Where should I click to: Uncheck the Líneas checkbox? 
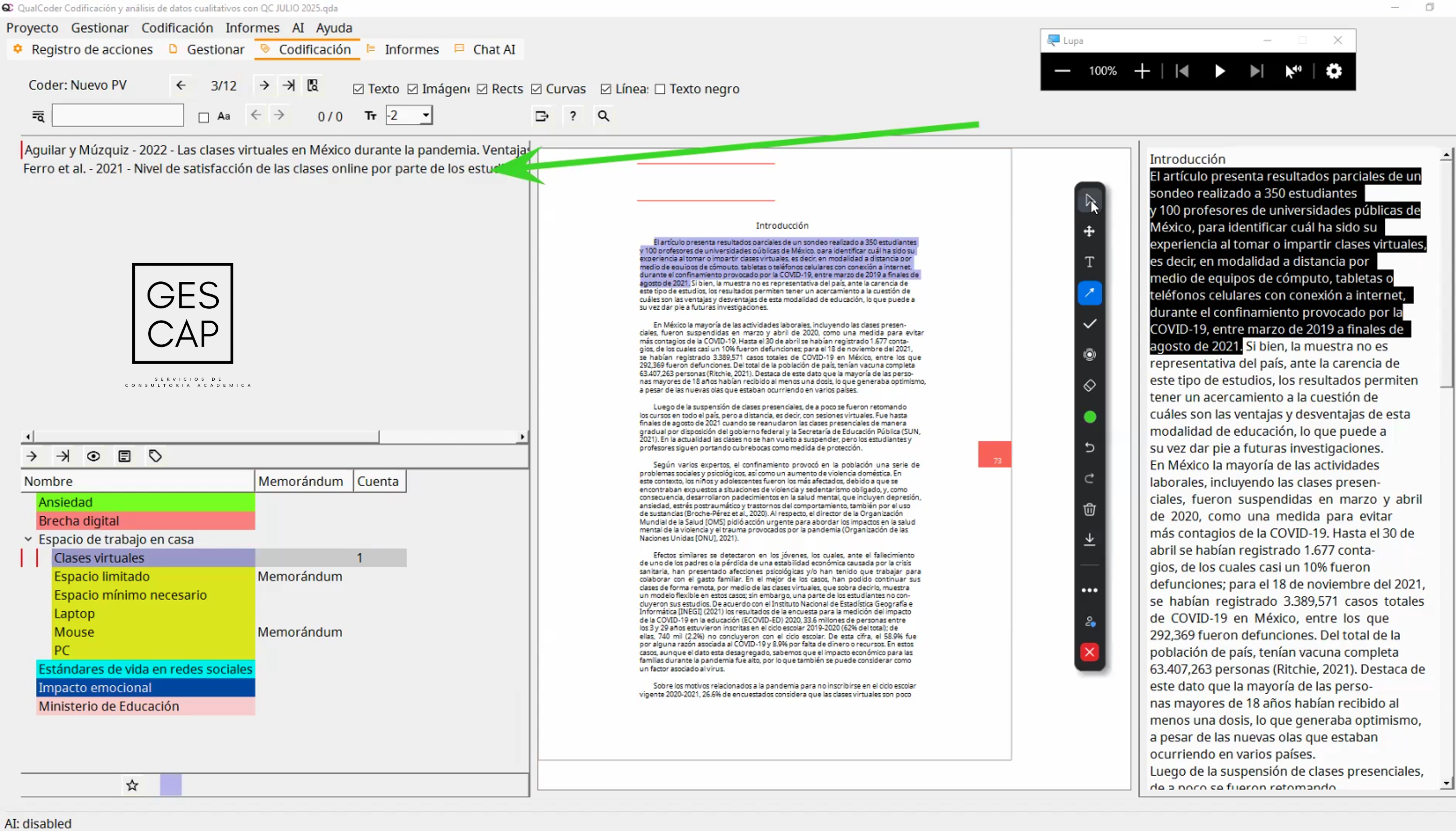pyautogui.click(x=606, y=89)
